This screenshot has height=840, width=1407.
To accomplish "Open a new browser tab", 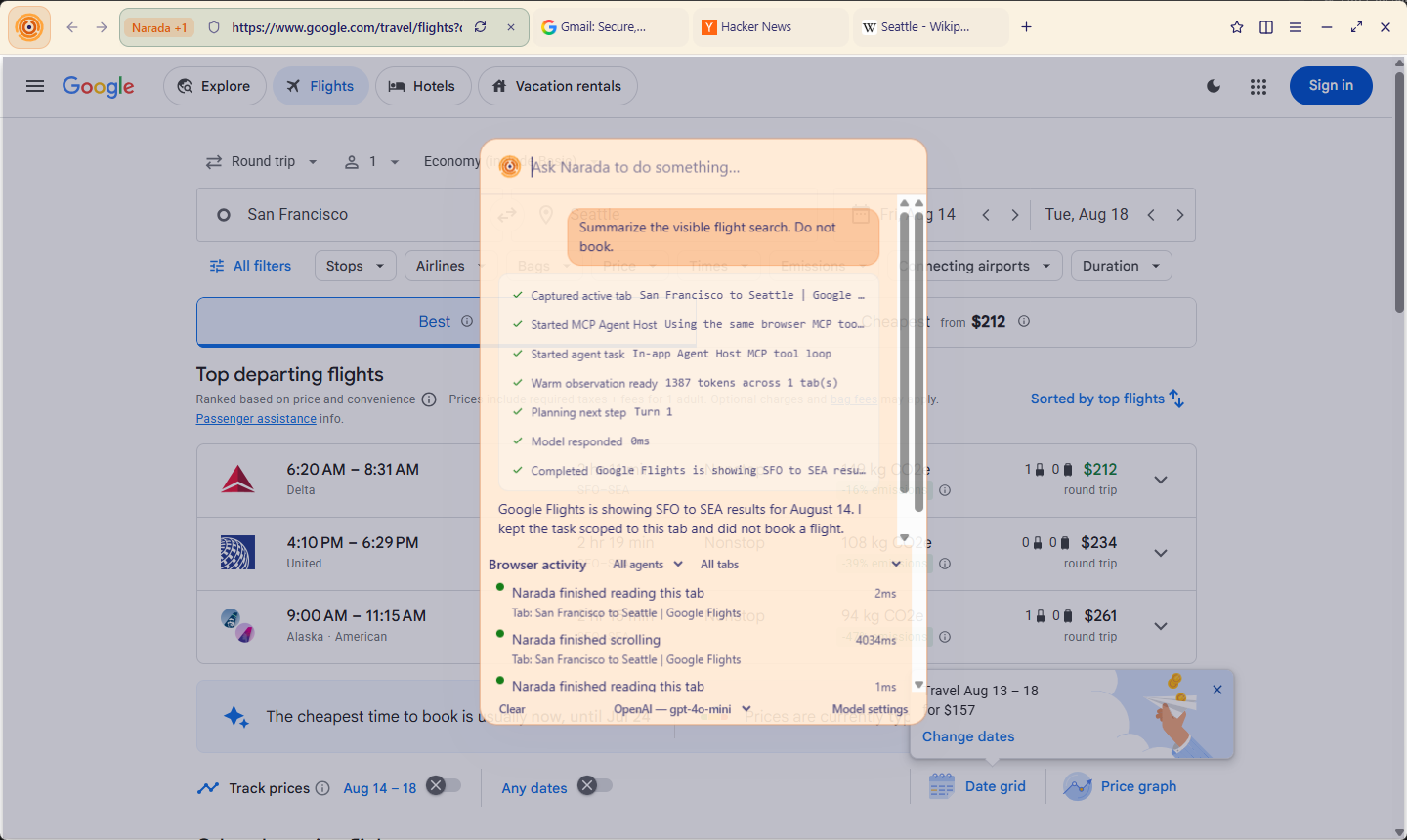I will coord(1026,27).
